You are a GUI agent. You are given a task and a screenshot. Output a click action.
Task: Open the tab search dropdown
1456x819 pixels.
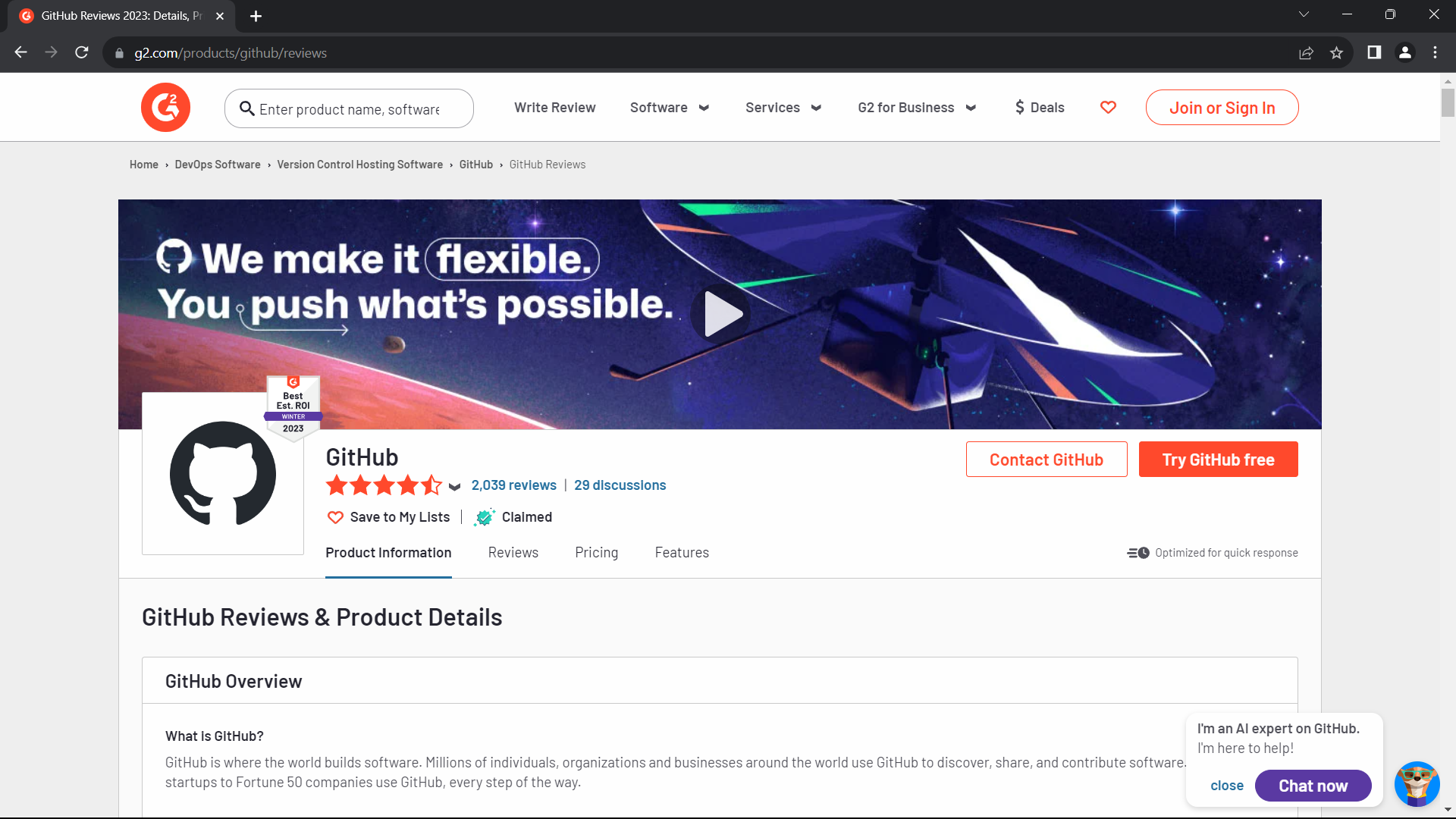[1304, 14]
